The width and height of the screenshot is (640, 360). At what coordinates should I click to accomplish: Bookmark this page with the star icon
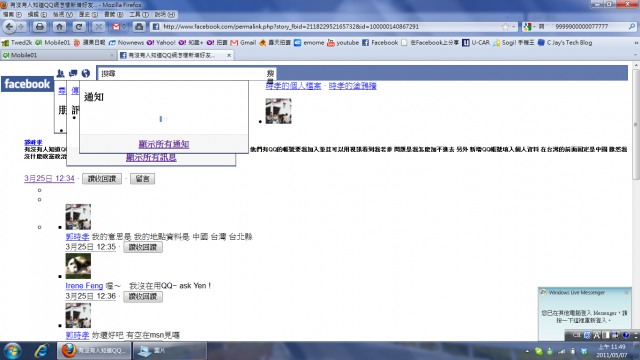click(505, 27)
